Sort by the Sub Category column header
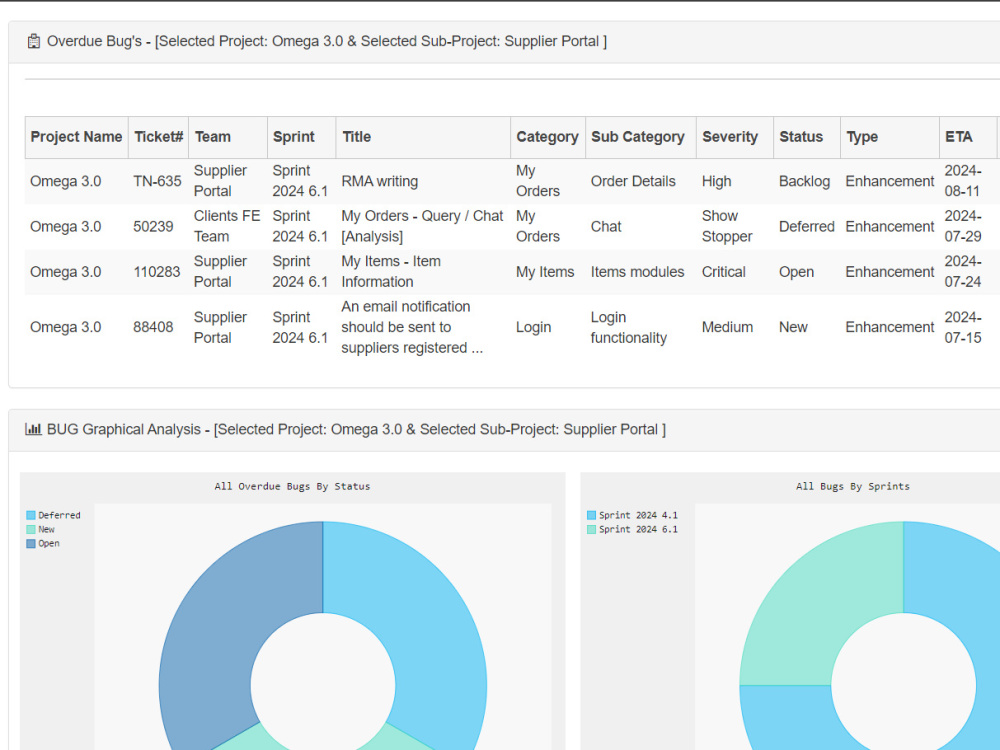 pos(640,137)
